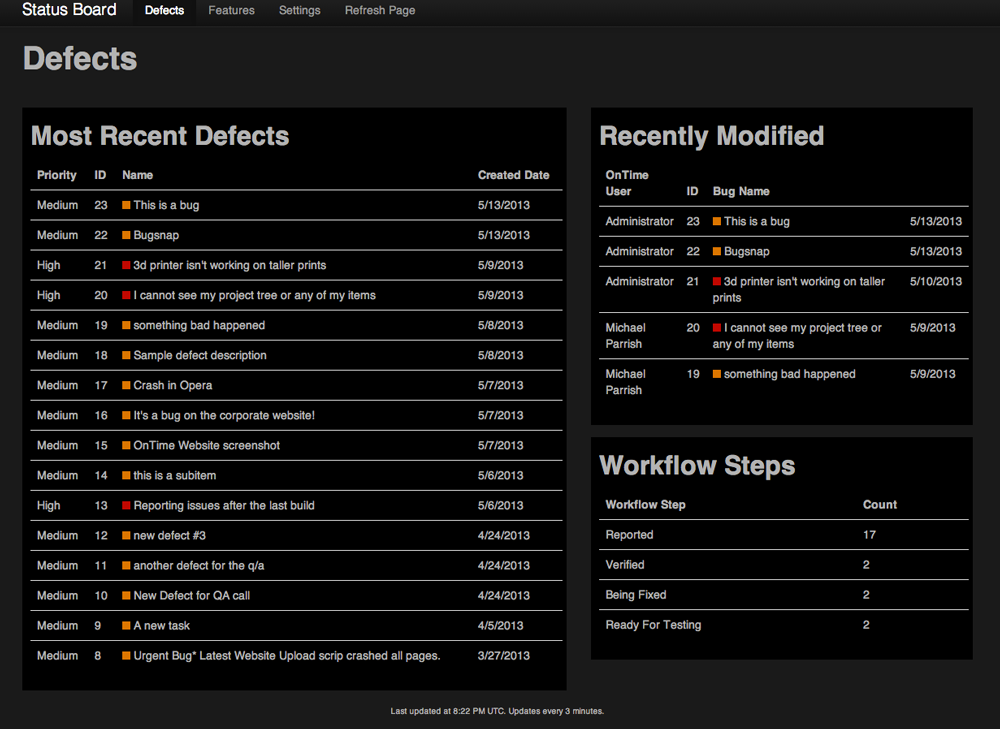
Task: Click the orange square beside 'something bad happened' in Recently Modified
Action: (x=717, y=374)
